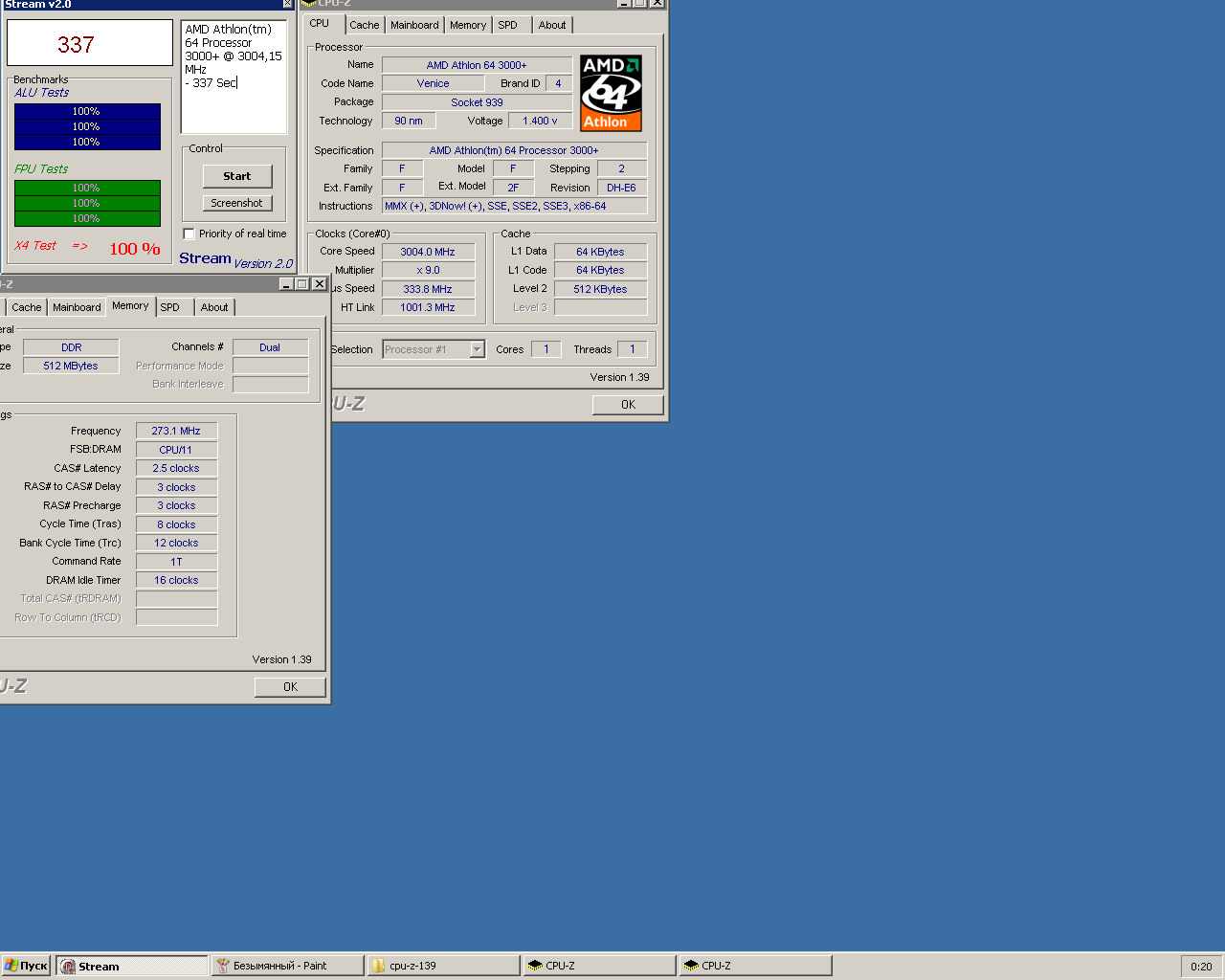Screen dimensions: 1225x980
Task: Click the Name AMD Athlon 64 3000+ field
Action: [x=477, y=65]
